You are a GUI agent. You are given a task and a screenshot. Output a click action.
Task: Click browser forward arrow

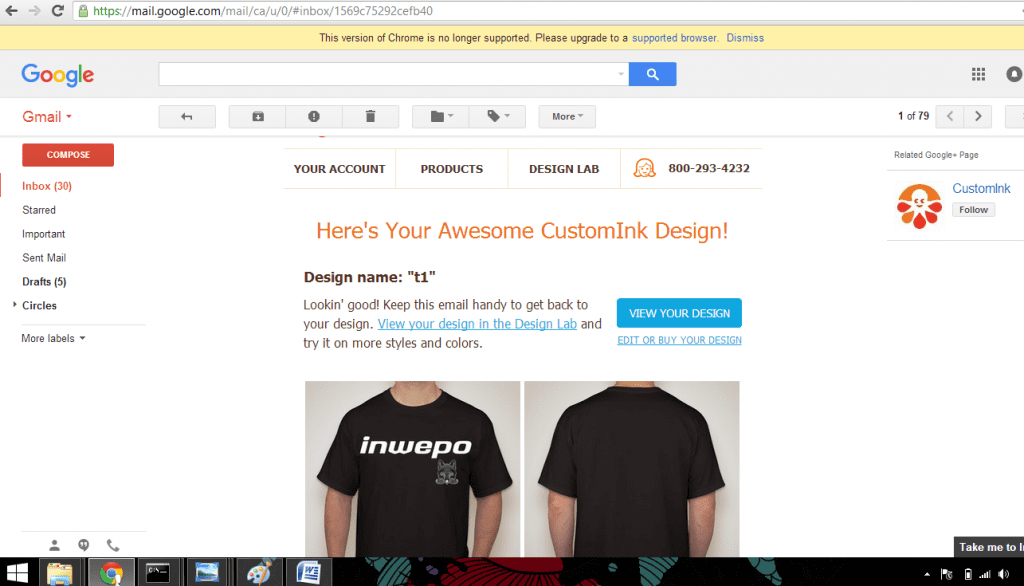click(34, 11)
